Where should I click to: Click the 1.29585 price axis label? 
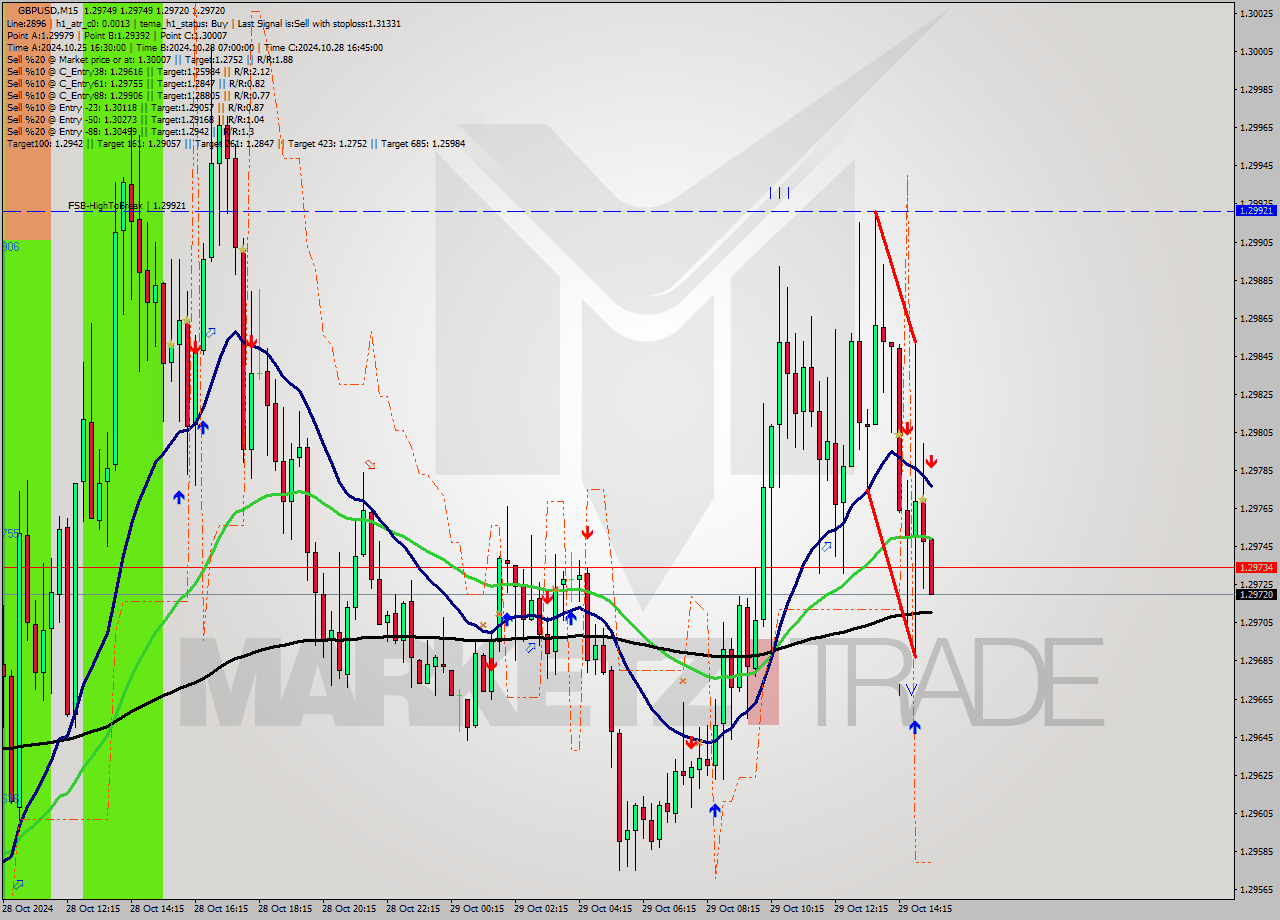(1256, 852)
